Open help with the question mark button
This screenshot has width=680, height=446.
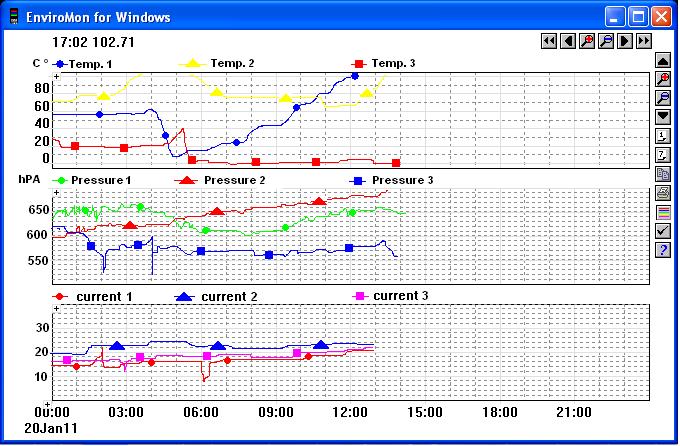[x=663, y=250]
